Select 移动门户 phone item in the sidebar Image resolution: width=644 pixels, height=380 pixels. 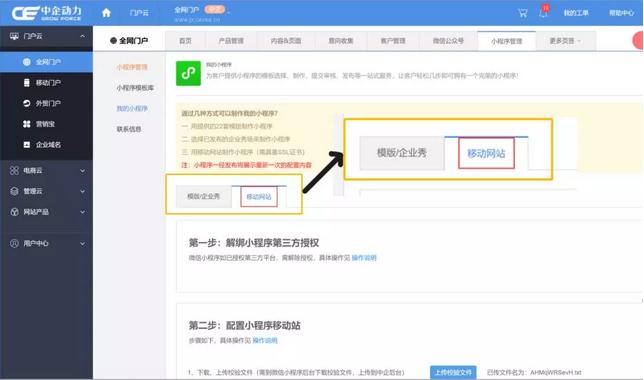(x=46, y=83)
